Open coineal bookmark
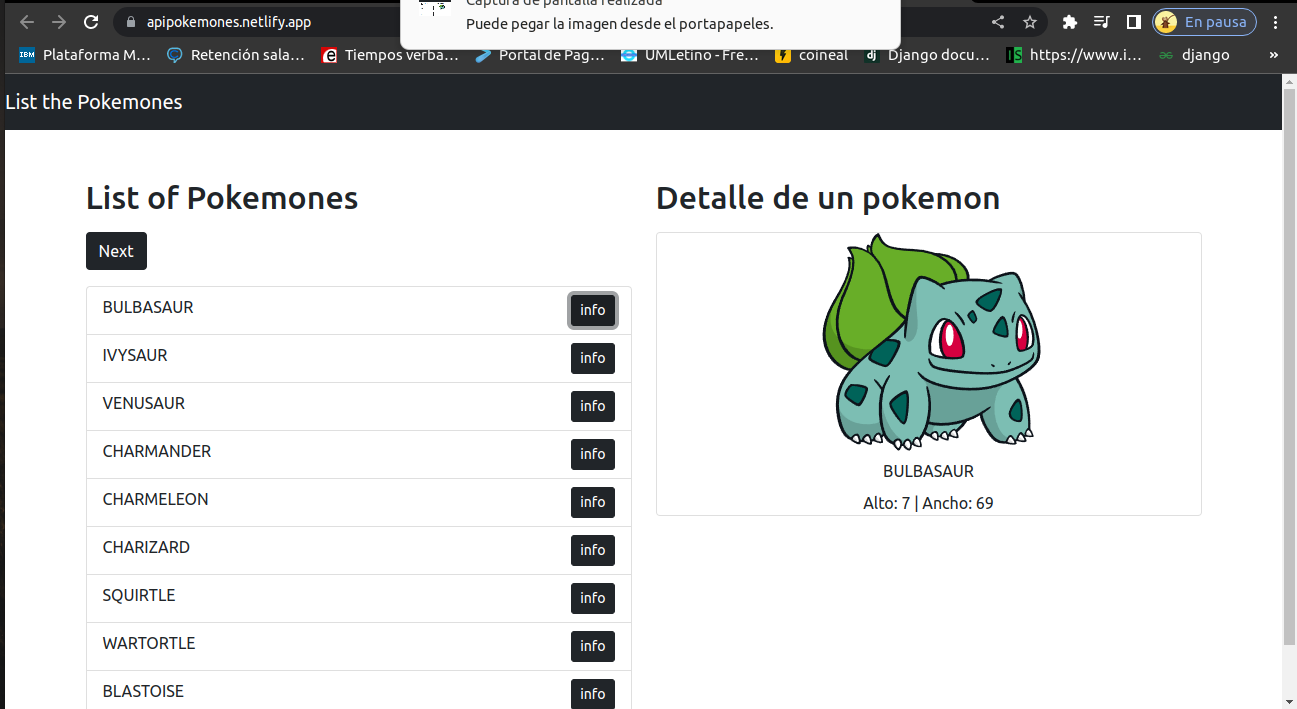The width and height of the screenshot is (1297, 709). coord(812,55)
